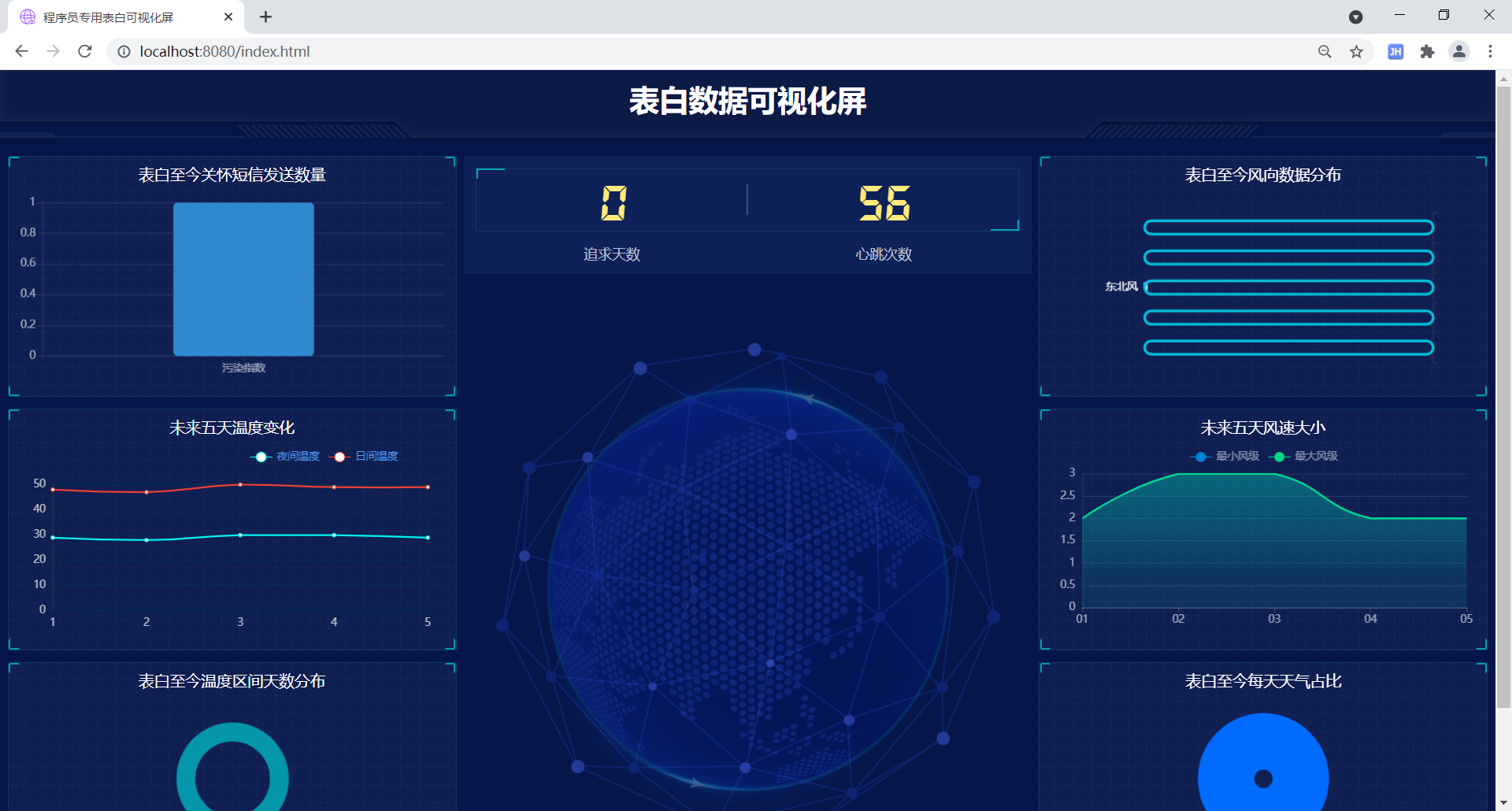This screenshot has height=811, width=1512.
Task: Click the 追求天数 counter showing 0
Action: (613, 203)
